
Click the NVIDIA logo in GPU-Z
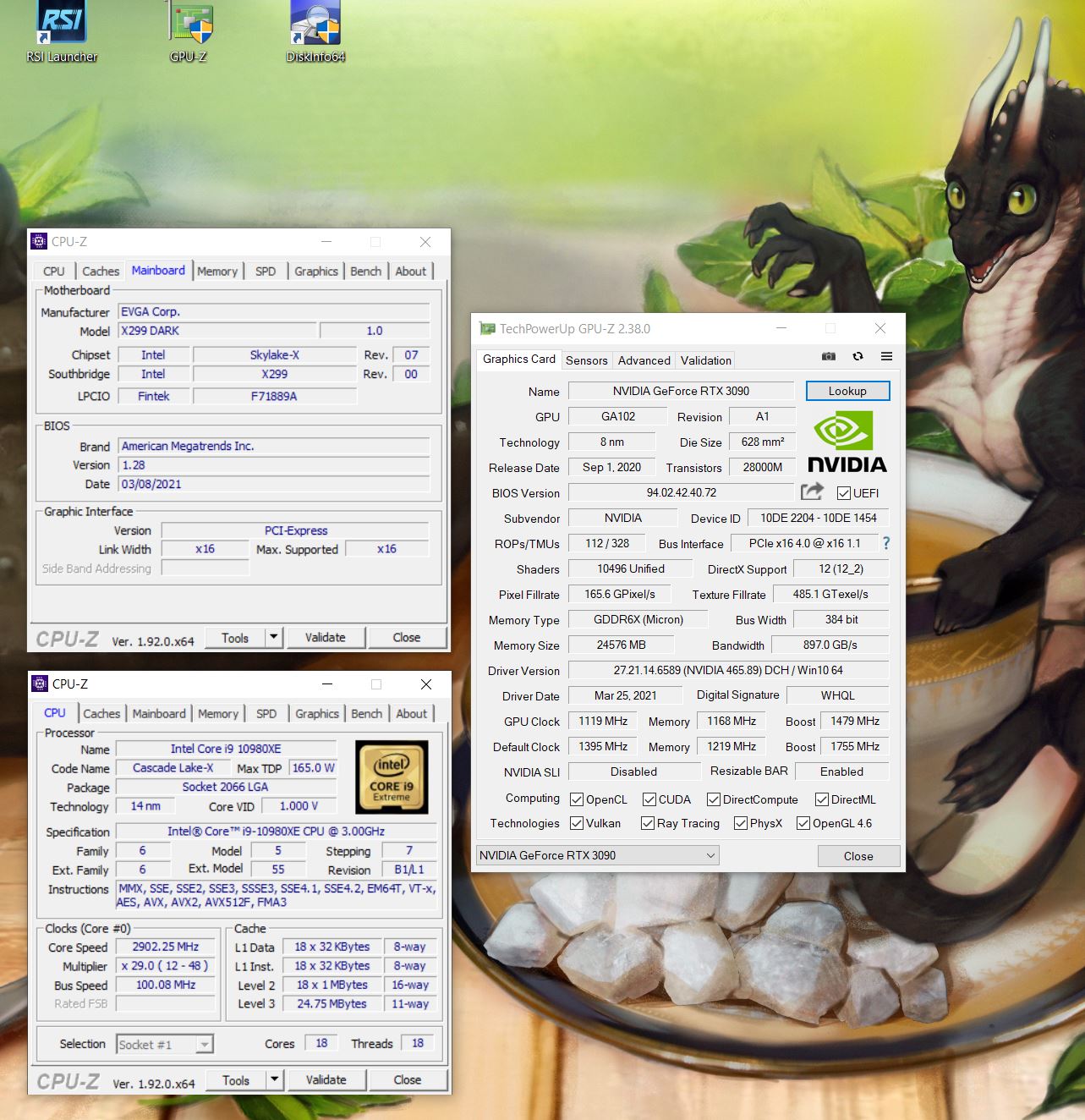tap(847, 442)
